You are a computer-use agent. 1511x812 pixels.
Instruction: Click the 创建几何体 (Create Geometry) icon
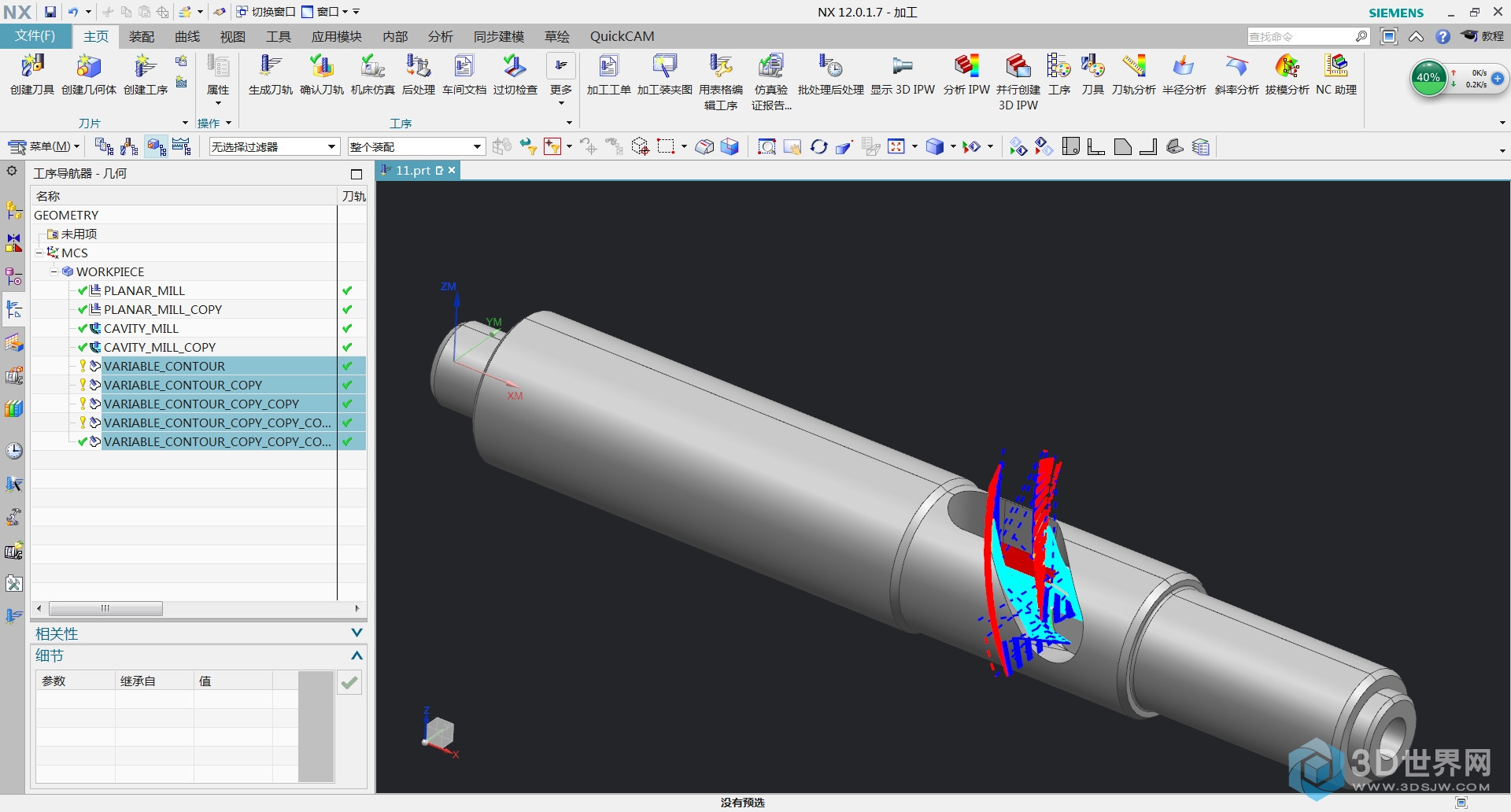pyautogui.click(x=89, y=74)
